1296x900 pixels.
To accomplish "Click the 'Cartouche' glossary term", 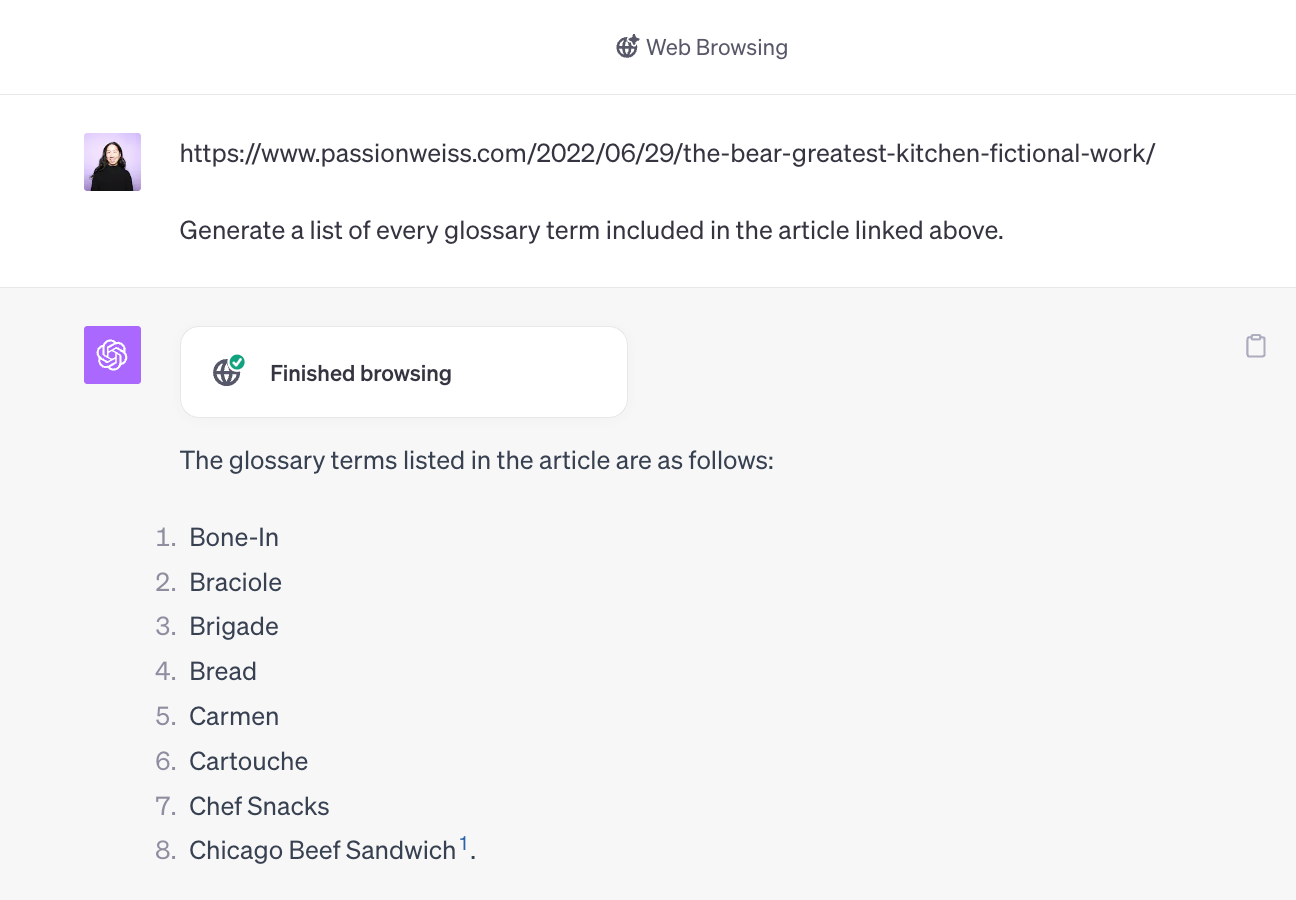I will [249, 761].
